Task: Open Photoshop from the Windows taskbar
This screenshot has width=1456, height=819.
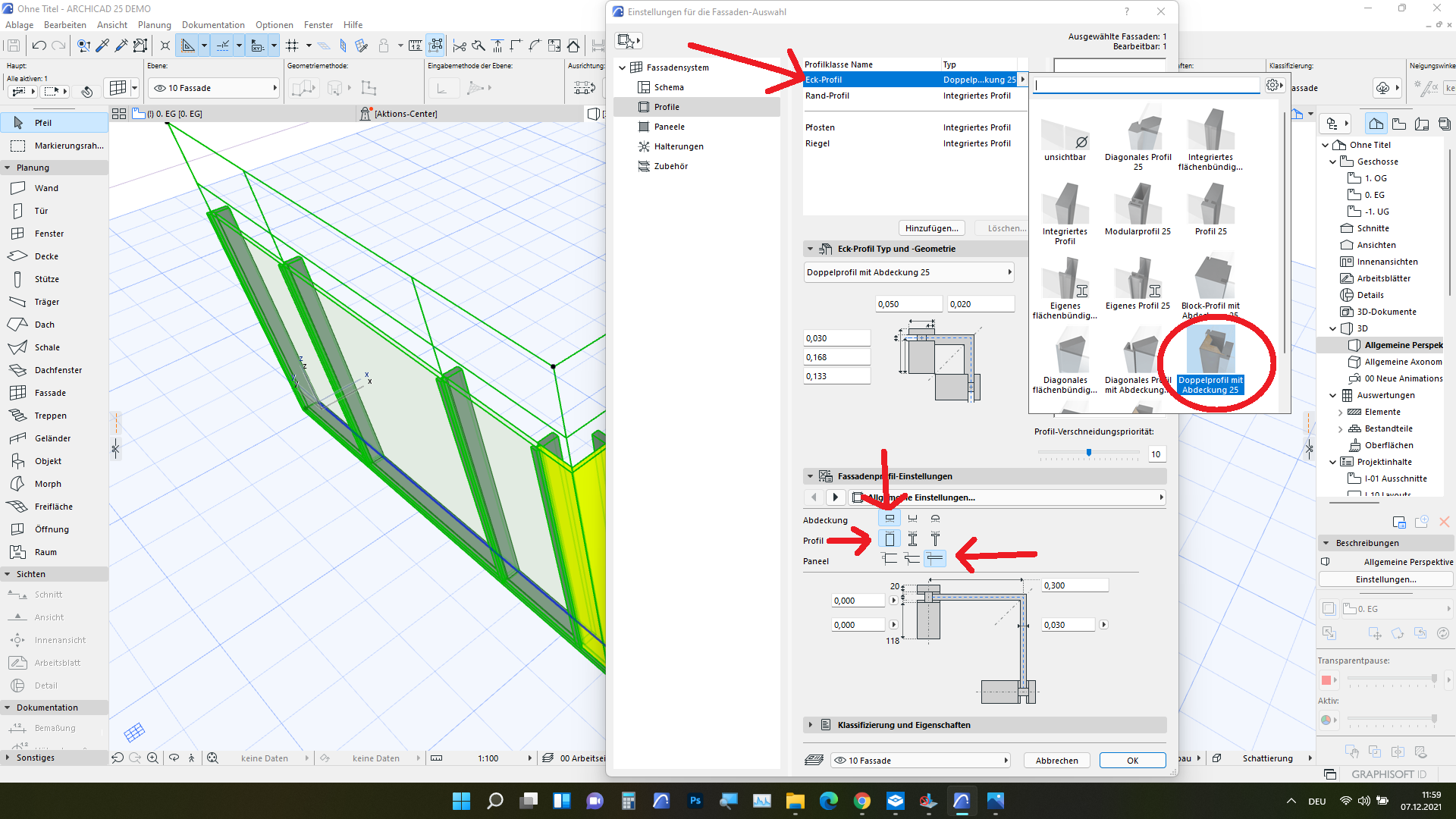Action: (695, 801)
